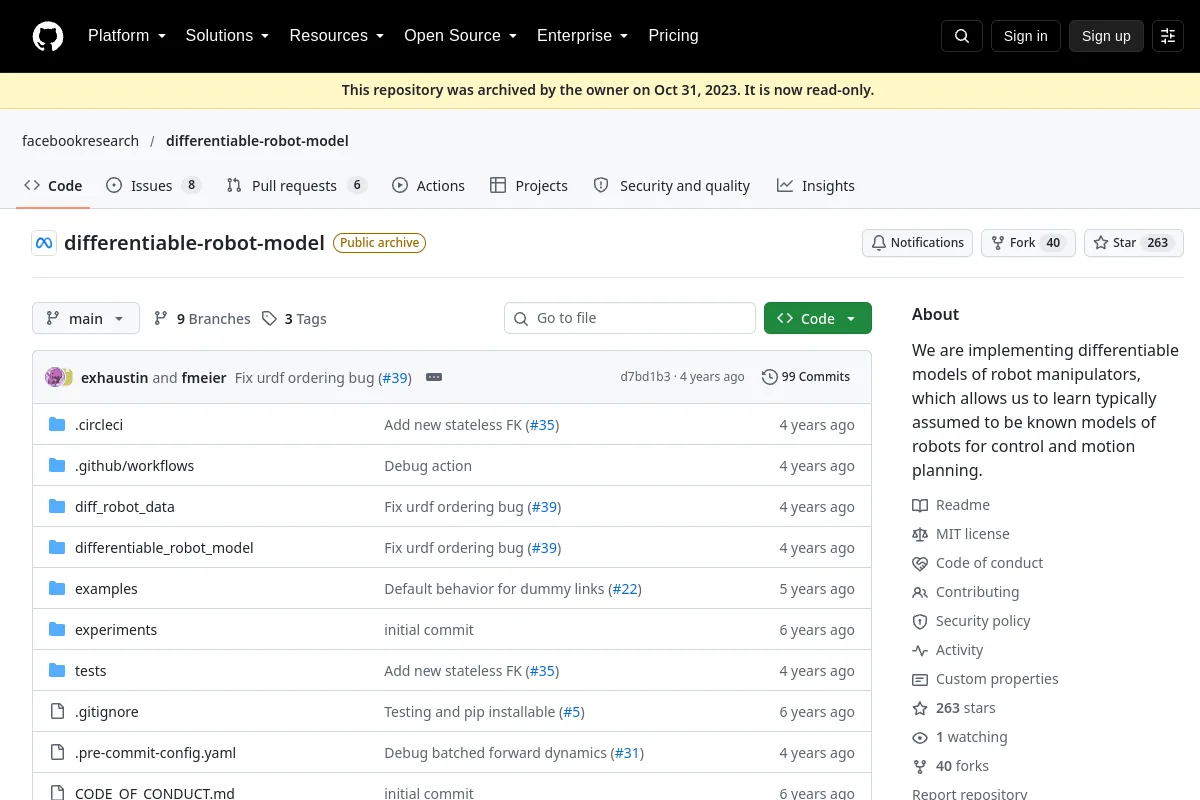The height and width of the screenshot is (800, 1200).
Task: Open the differentiable_robot_model folder
Action: (x=164, y=548)
